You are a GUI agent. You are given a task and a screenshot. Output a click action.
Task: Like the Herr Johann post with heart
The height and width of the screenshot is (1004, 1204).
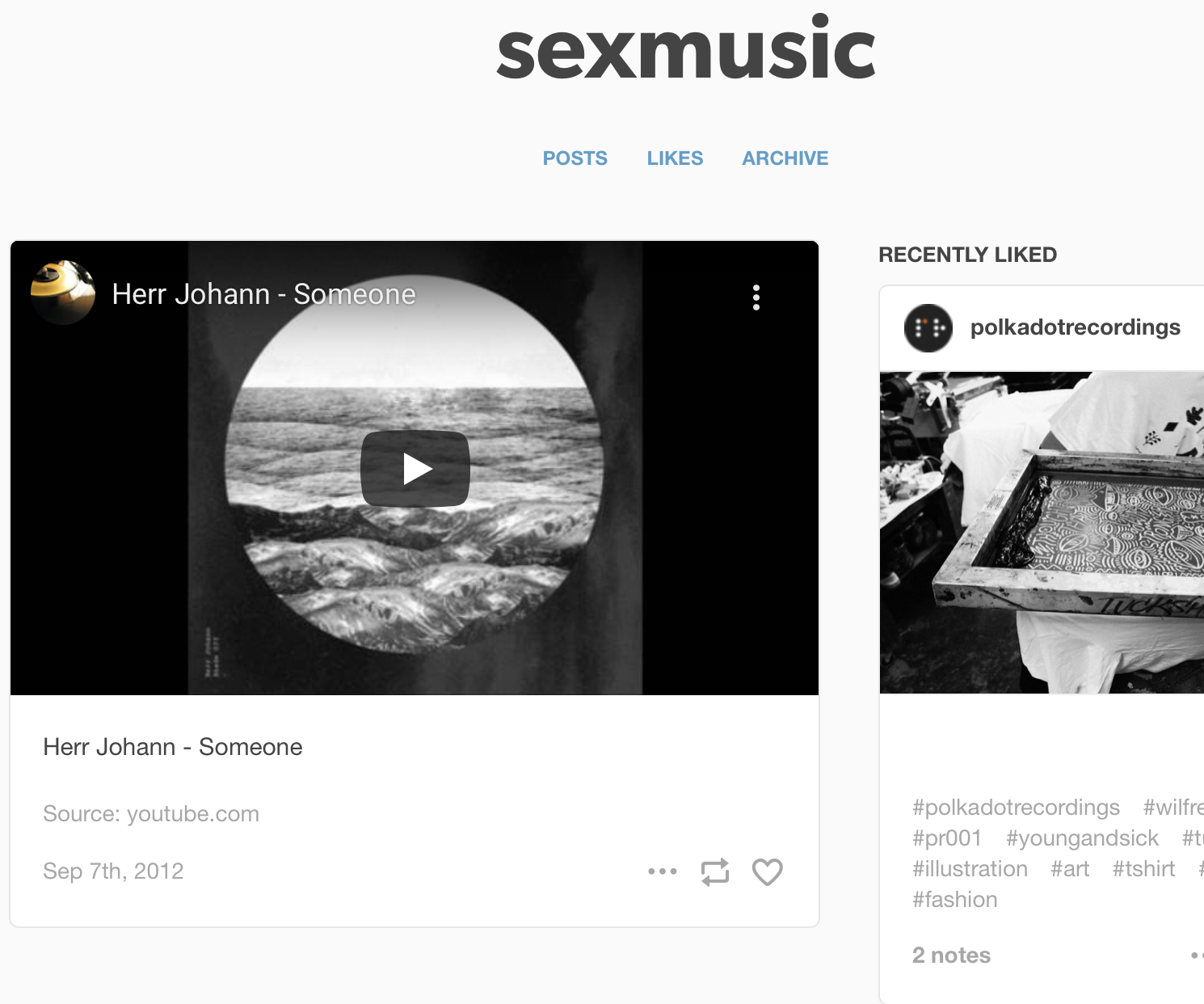768,872
